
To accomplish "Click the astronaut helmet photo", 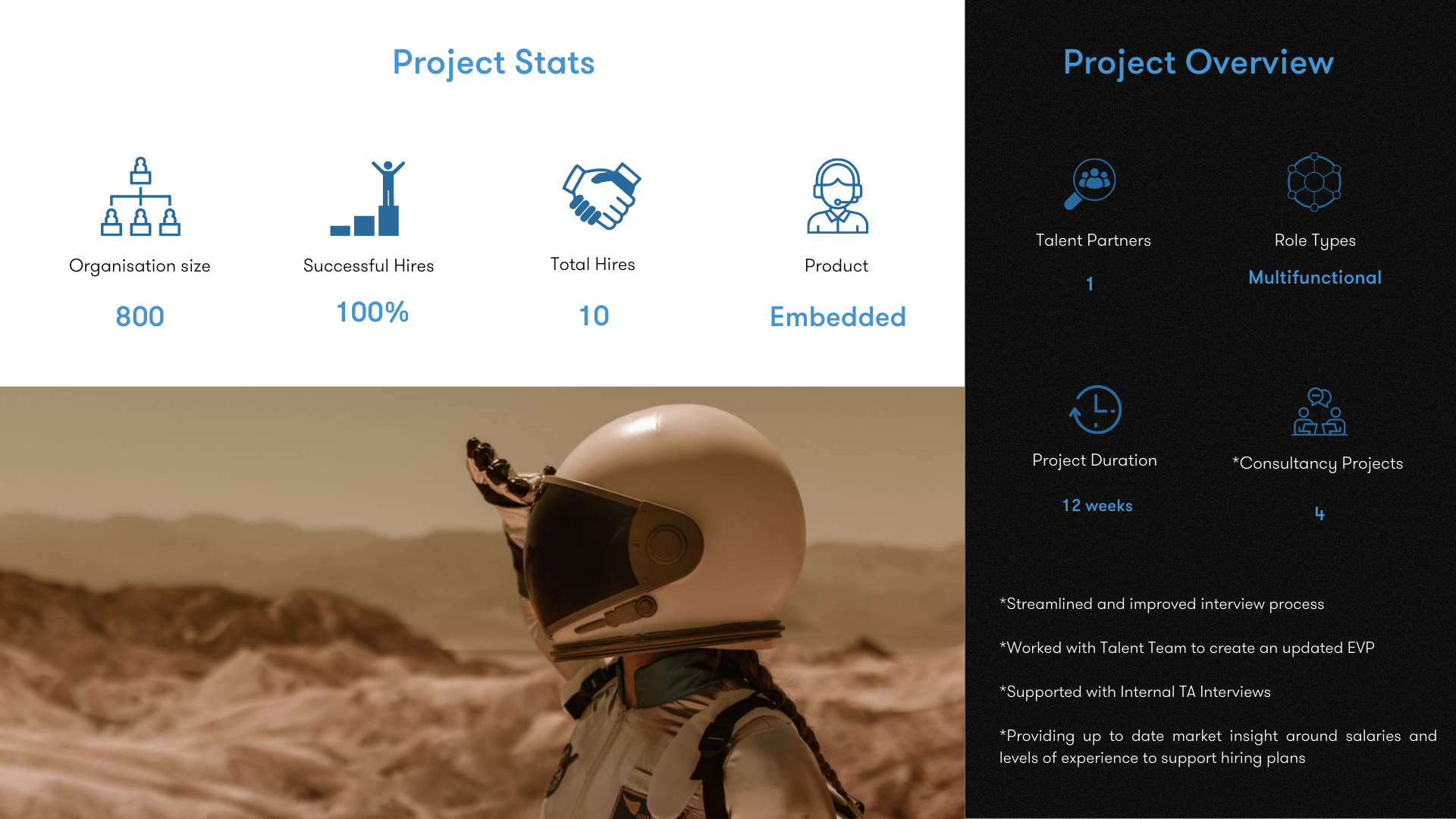I will [482, 603].
